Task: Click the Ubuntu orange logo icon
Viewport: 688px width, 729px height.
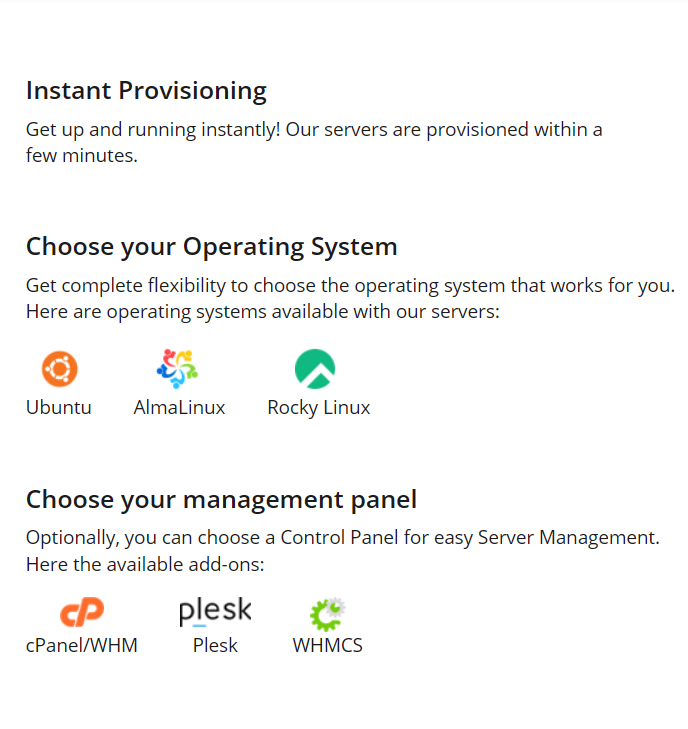Action: 59,369
